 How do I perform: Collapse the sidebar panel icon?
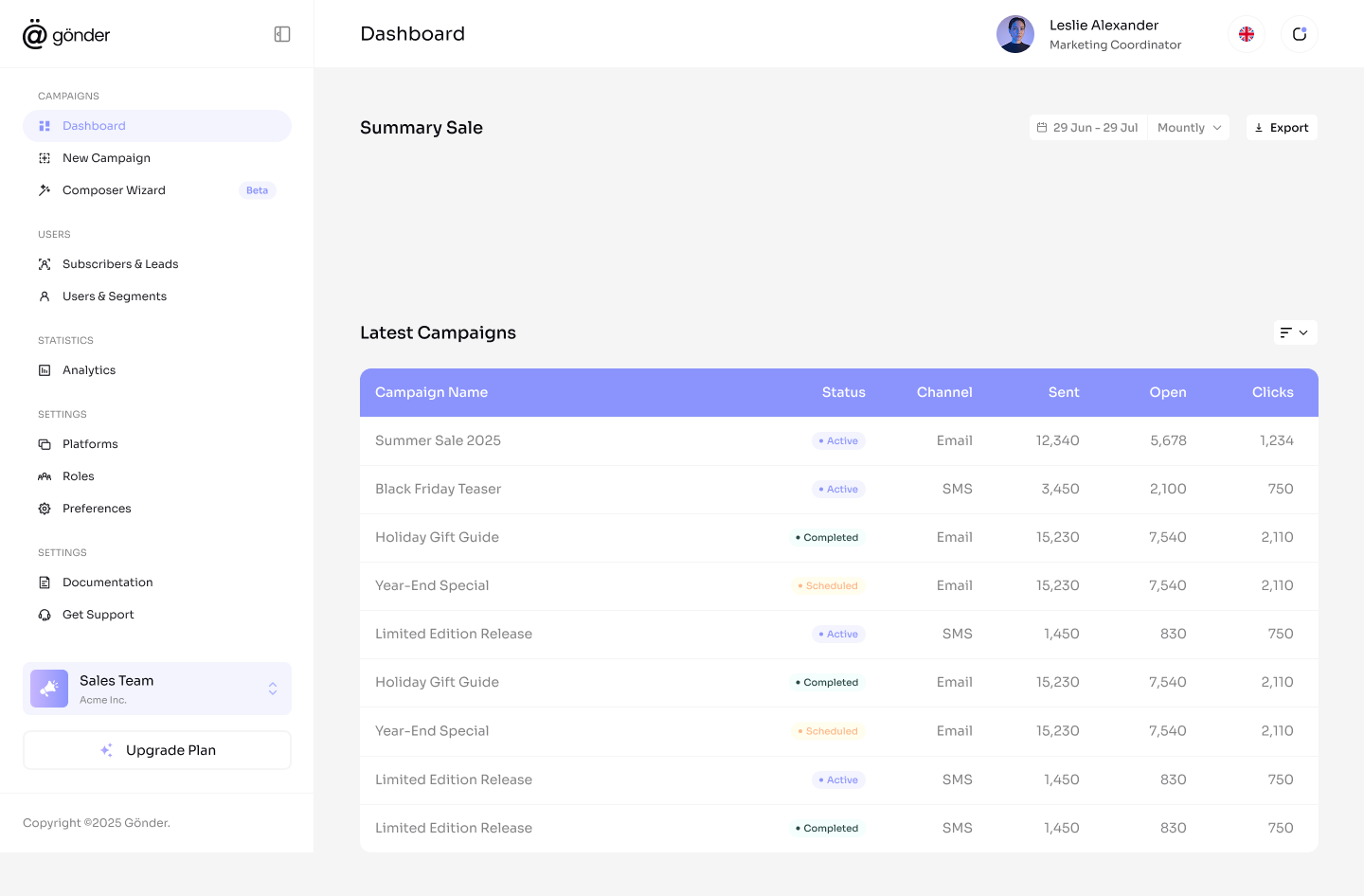point(282,34)
